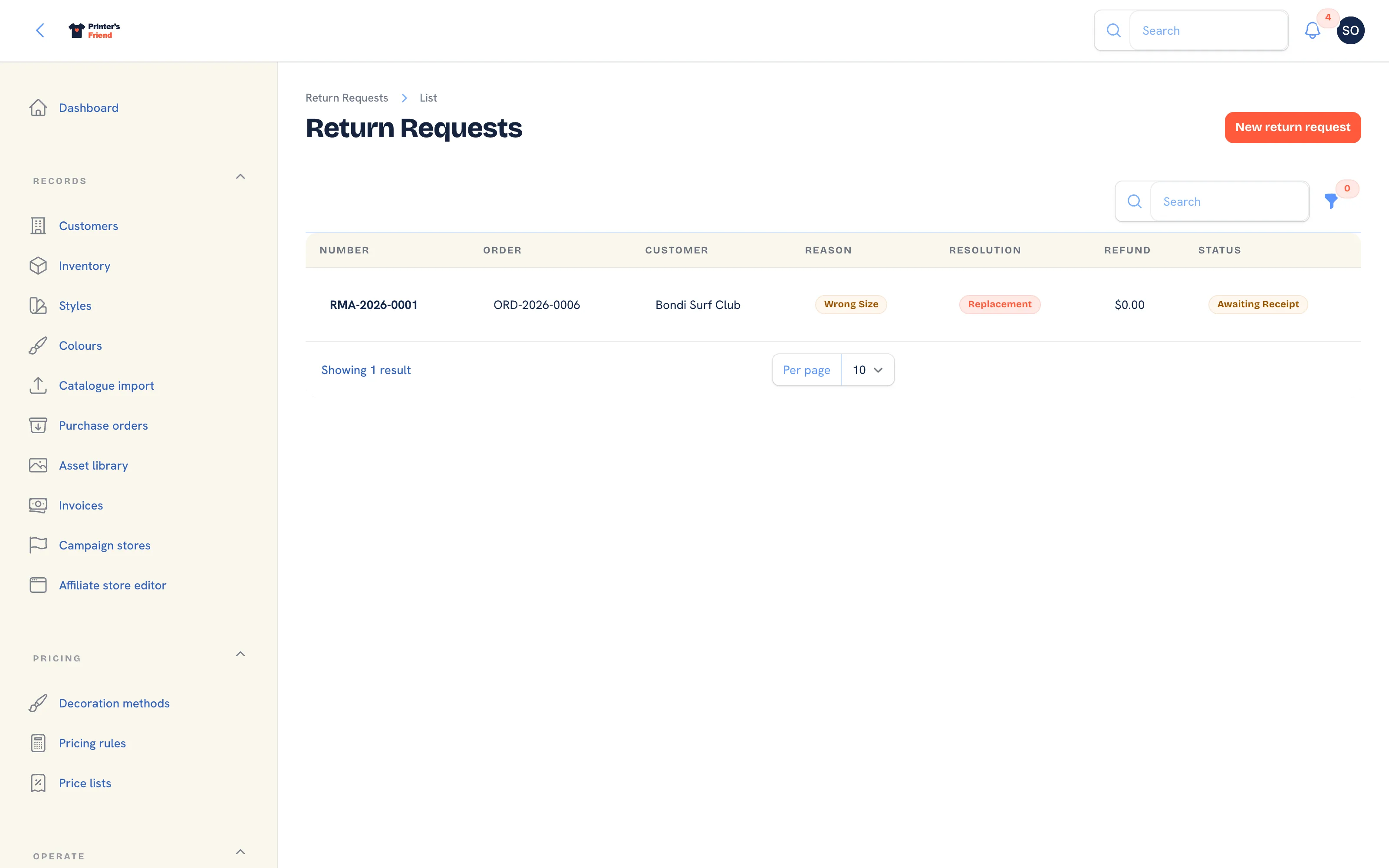The height and width of the screenshot is (868, 1389).
Task: Click the $0.00 refund cell
Action: point(1129,305)
